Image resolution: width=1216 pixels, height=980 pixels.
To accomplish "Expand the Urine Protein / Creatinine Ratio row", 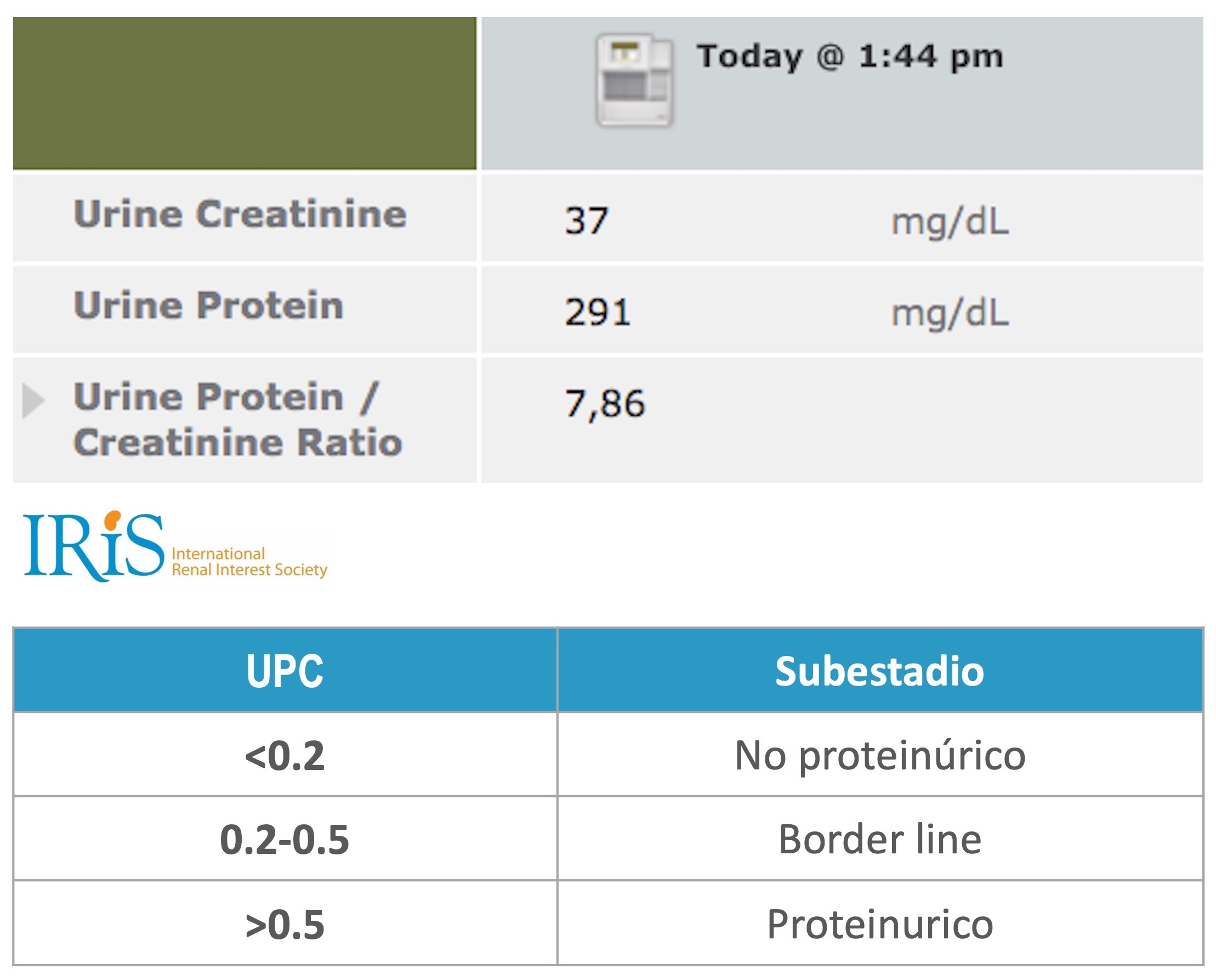I will coord(33,401).
